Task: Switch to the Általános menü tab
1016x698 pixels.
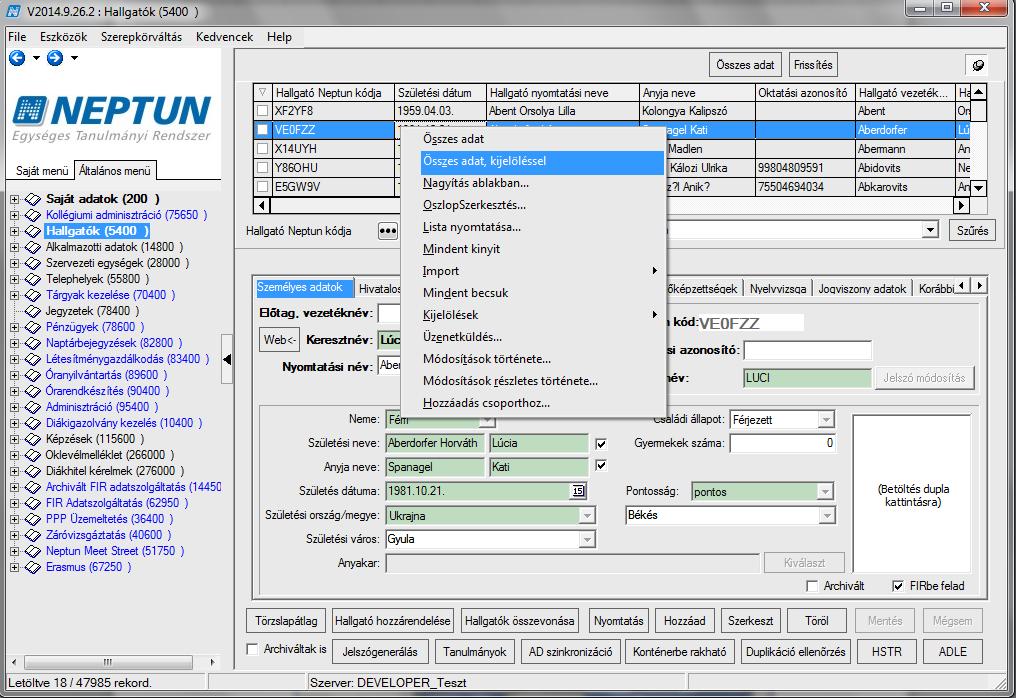Action: point(115,170)
